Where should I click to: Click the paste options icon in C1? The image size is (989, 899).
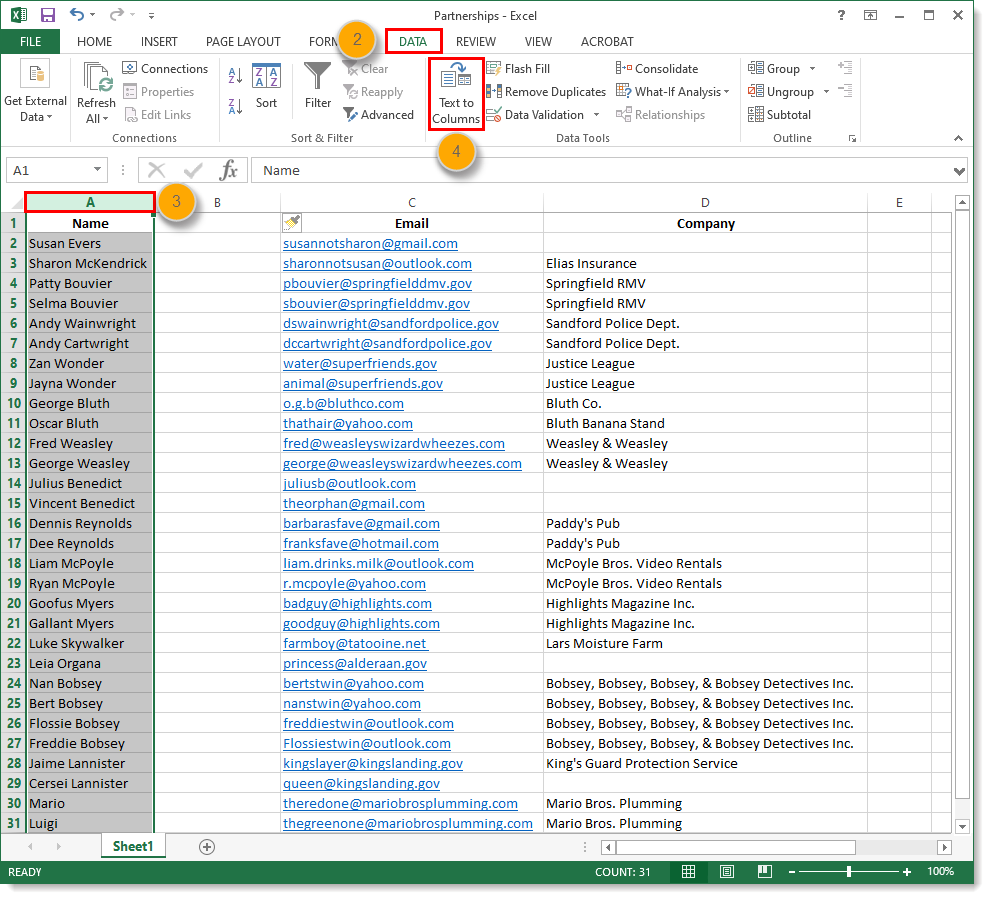pyautogui.click(x=291, y=222)
